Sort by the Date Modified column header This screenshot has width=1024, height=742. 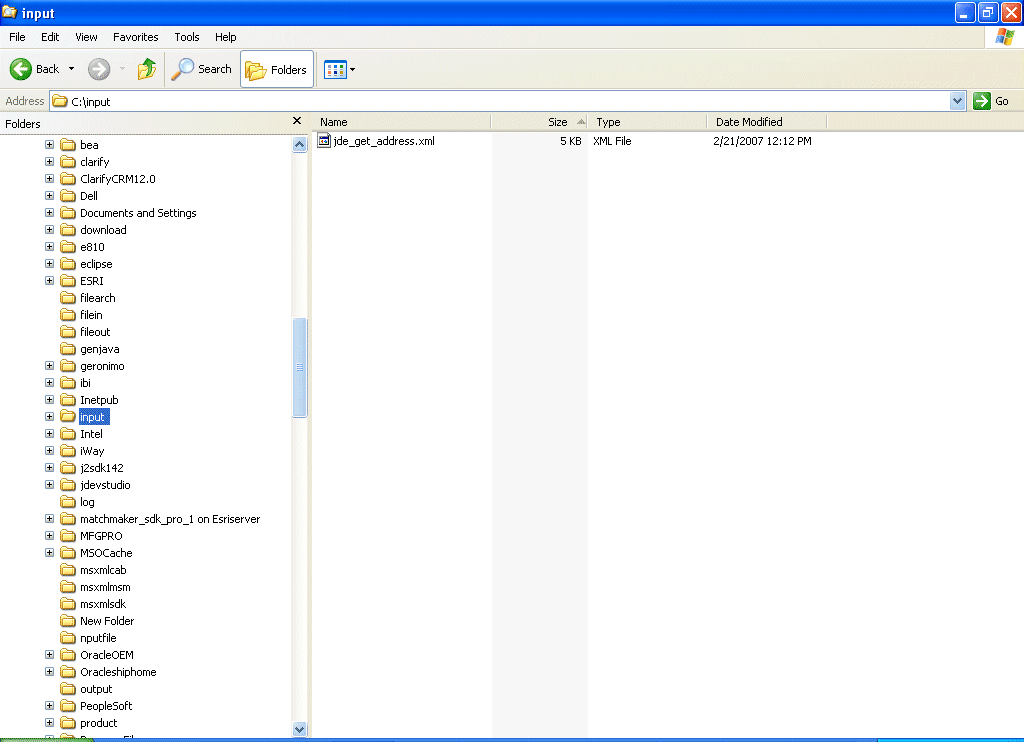752,121
